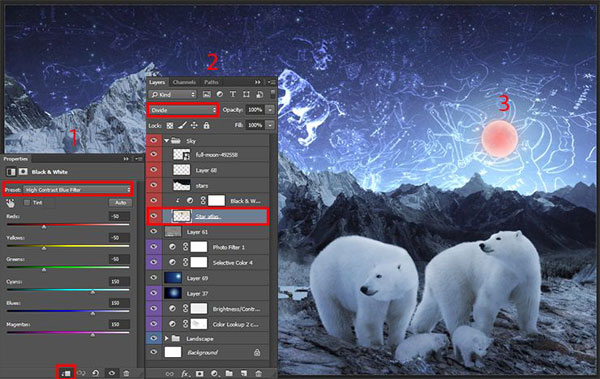Select the smart object filter icon
The height and width of the screenshot is (379, 600).
click(259, 94)
